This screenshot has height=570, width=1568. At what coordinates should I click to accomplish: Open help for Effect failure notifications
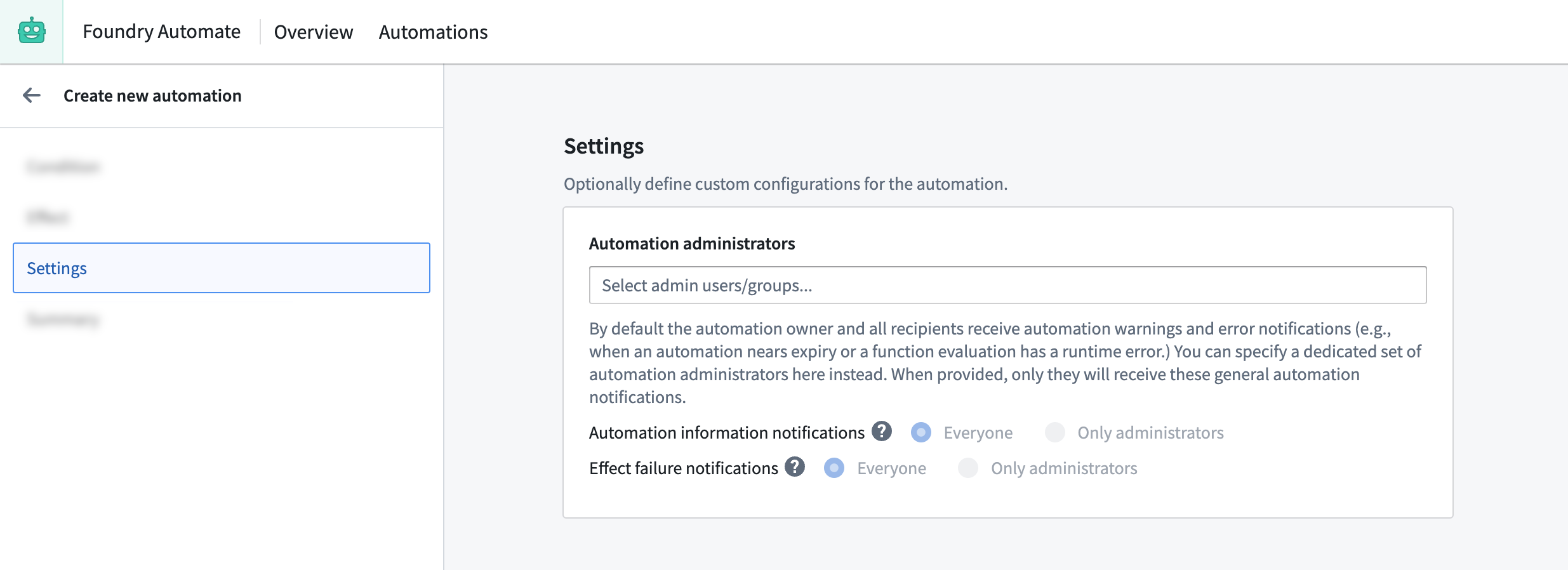[x=795, y=467]
